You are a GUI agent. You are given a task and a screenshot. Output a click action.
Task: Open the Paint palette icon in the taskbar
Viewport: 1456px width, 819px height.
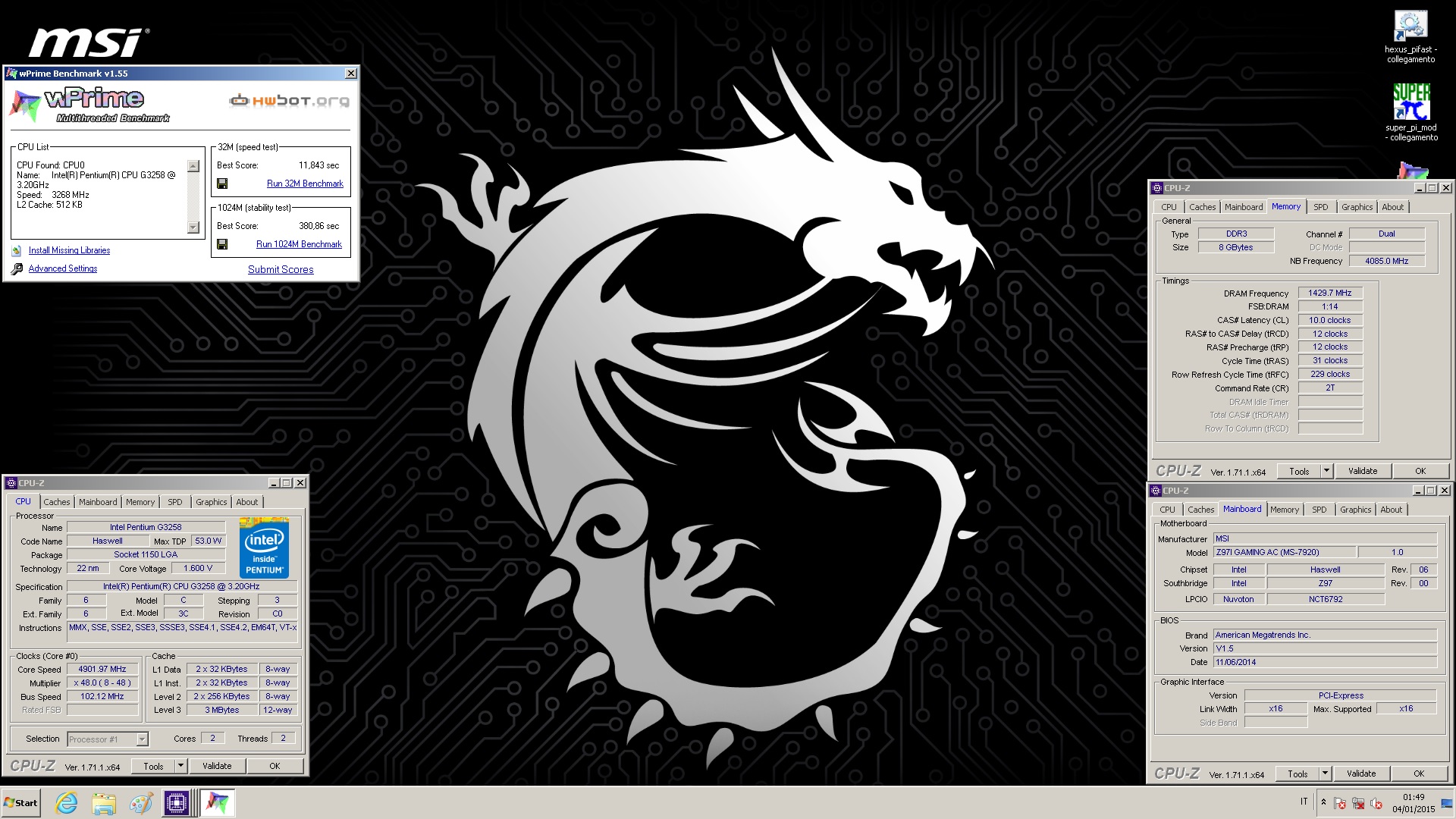coord(140,802)
